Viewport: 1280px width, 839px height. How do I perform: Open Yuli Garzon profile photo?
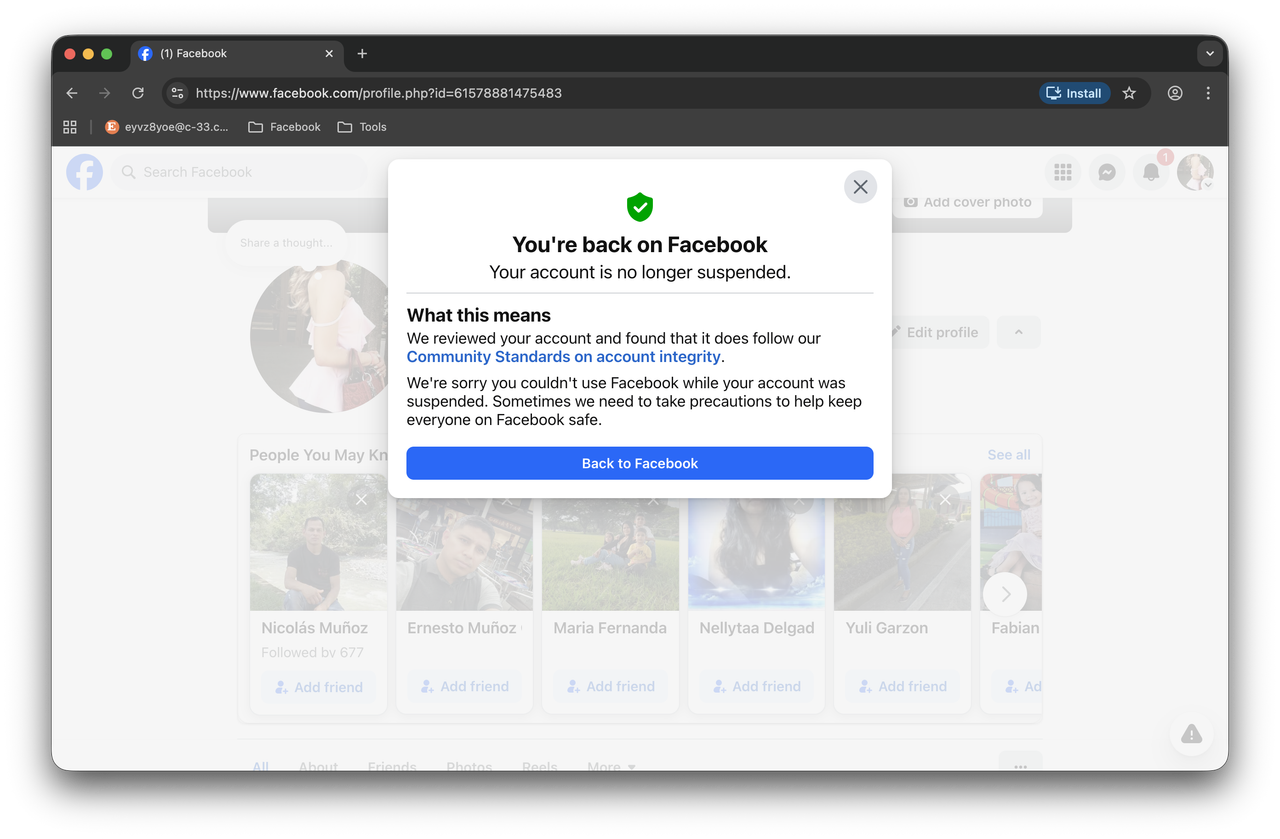(902, 542)
